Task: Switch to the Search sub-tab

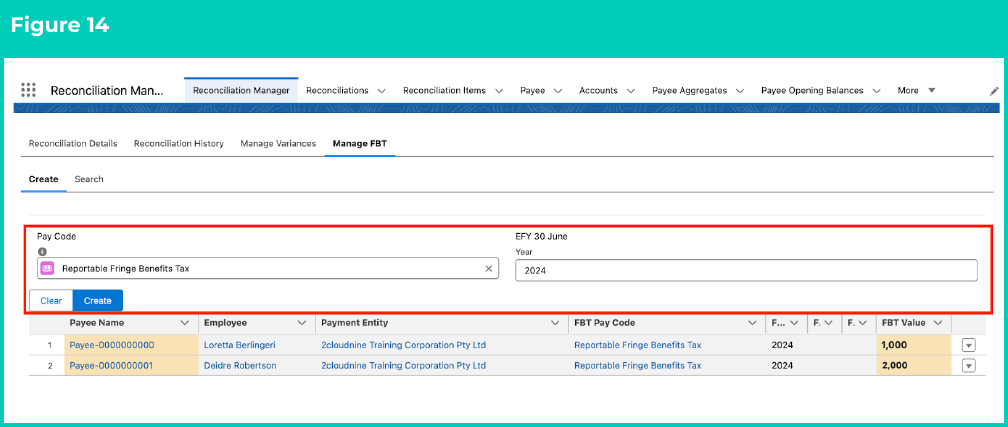Action: [x=89, y=179]
